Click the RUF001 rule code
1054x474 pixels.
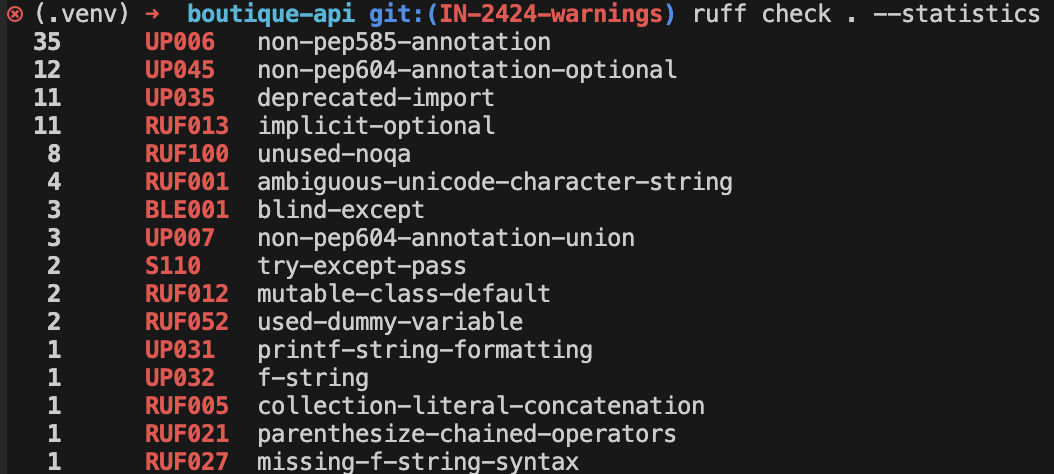click(x=186, y=182)
